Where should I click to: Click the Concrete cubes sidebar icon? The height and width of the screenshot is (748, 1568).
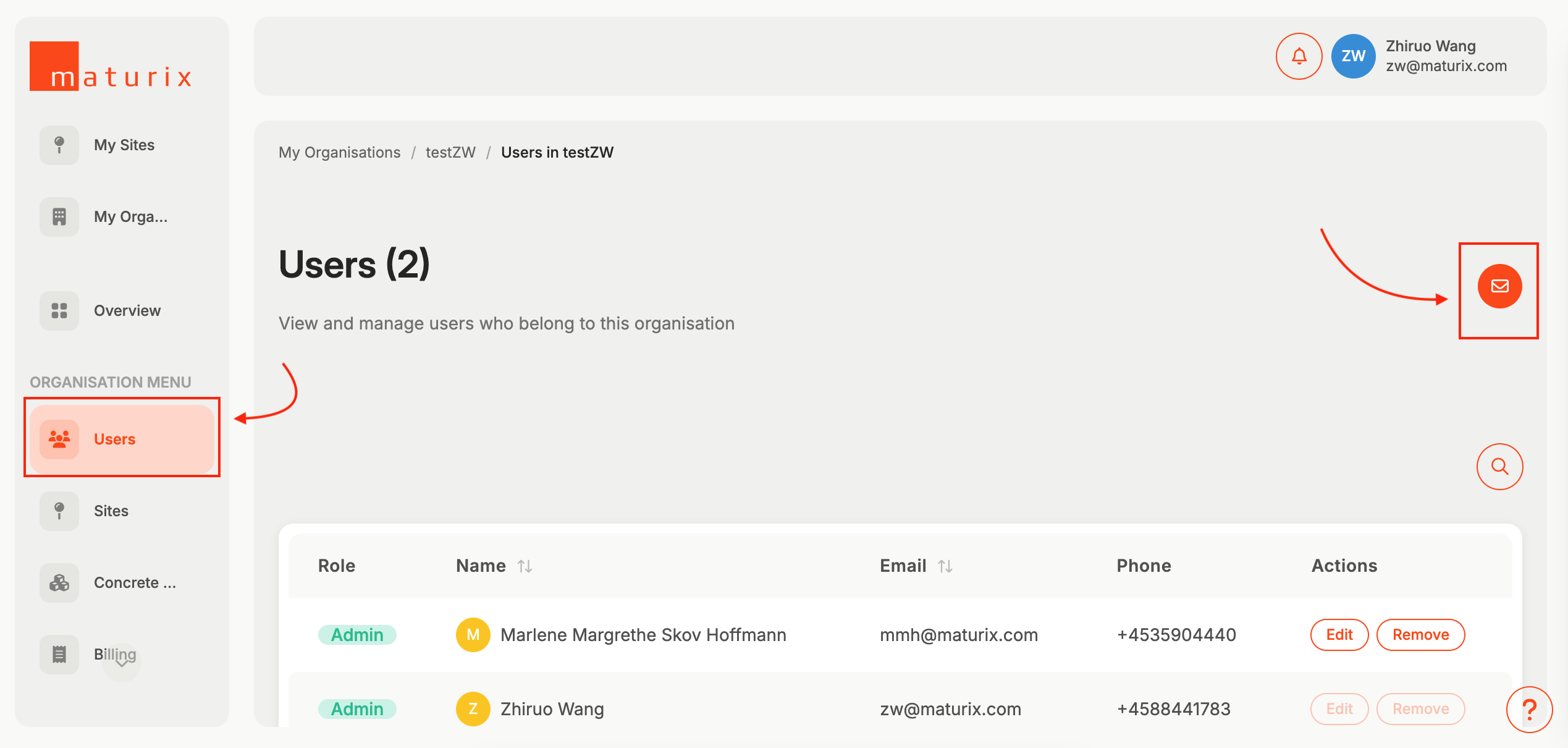tap(59, 583)
